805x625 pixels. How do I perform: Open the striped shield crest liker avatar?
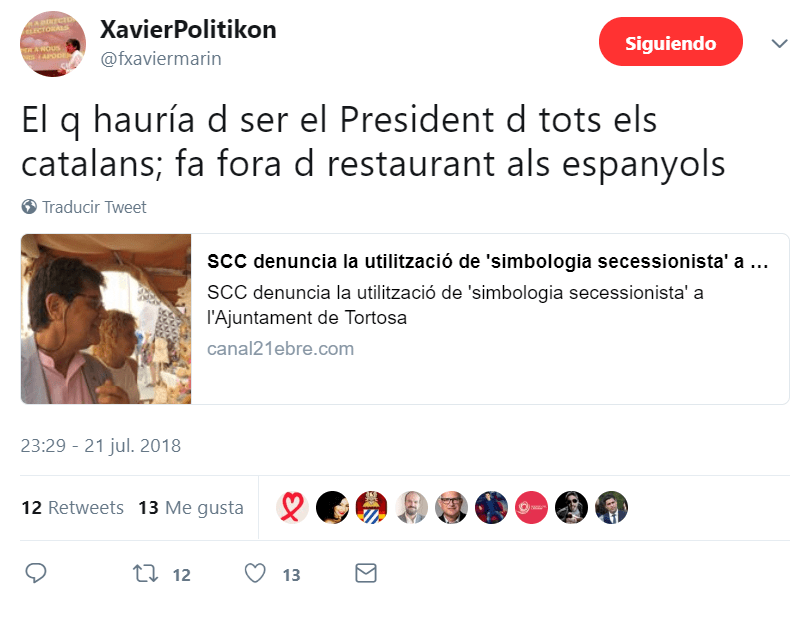coord(372,507)
